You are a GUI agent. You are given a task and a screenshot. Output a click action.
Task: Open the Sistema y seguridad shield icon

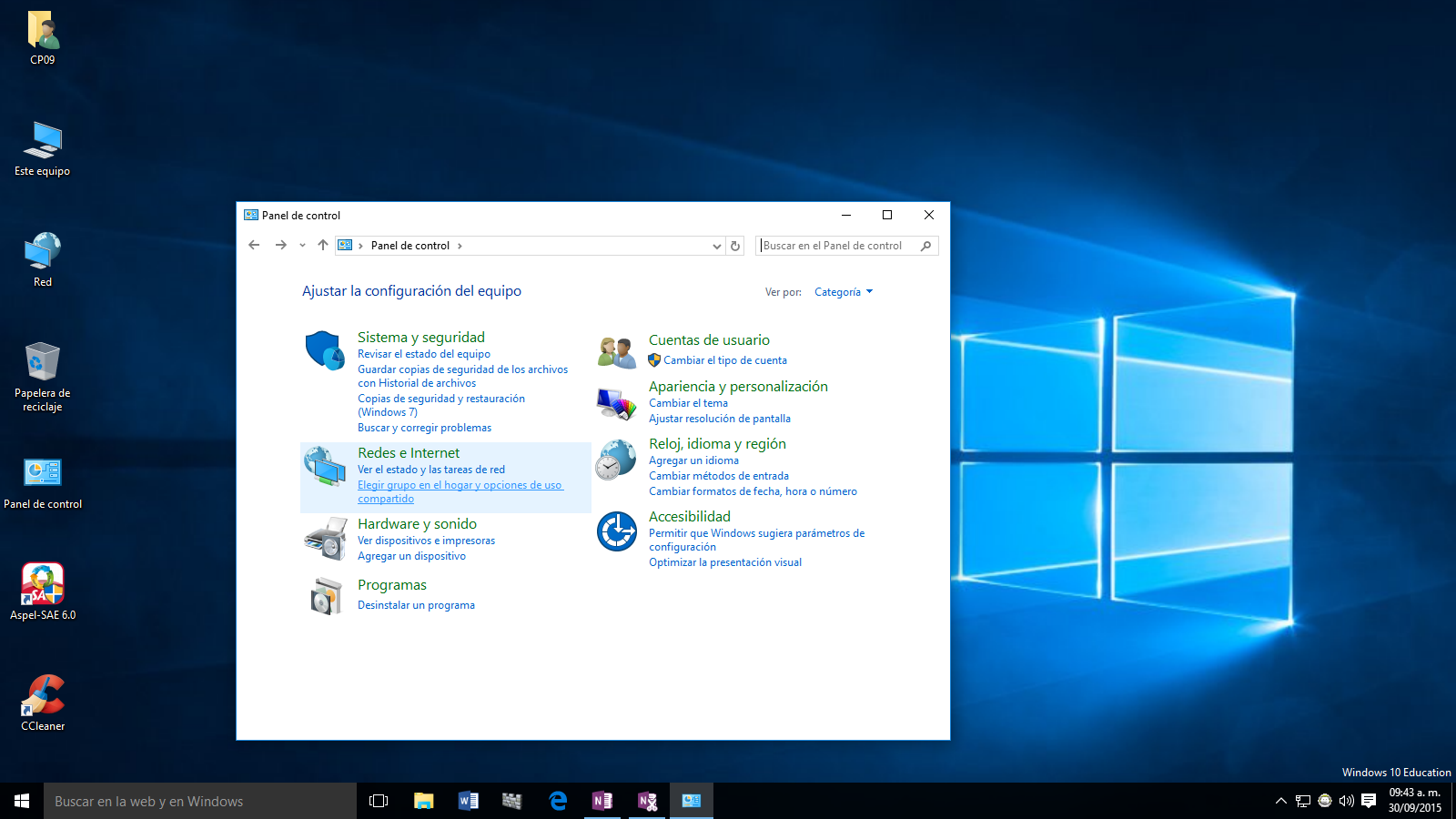[325, 350]
